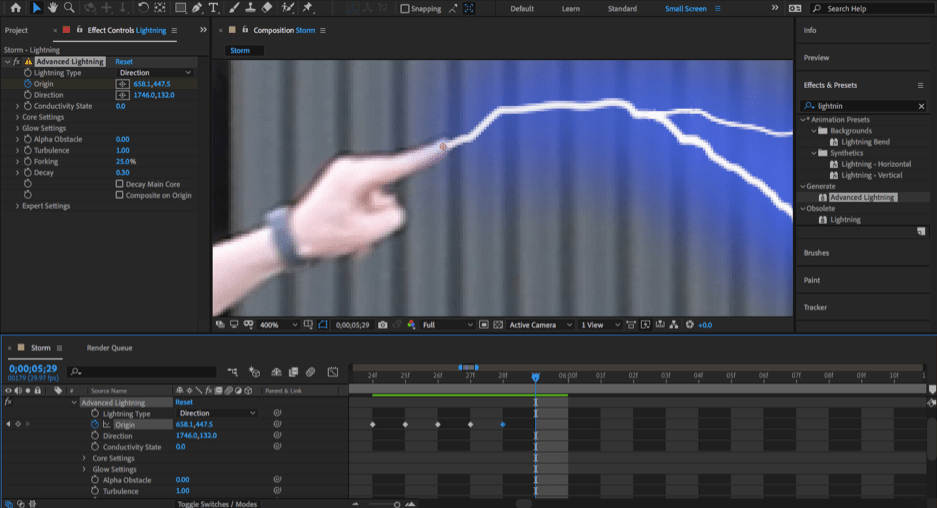The image size is (937, 508).
Task: Select the Hand tool in the toolbar
Action: click(52, 8)
